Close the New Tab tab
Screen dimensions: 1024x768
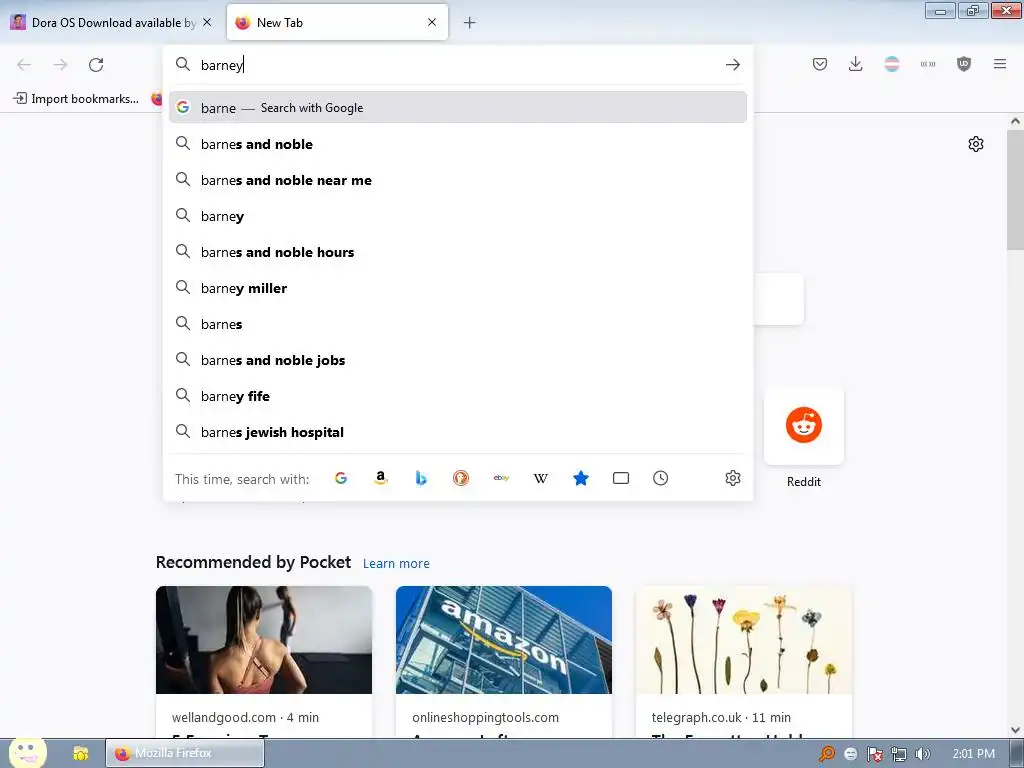pyautogui.click(x=432, y=22)
